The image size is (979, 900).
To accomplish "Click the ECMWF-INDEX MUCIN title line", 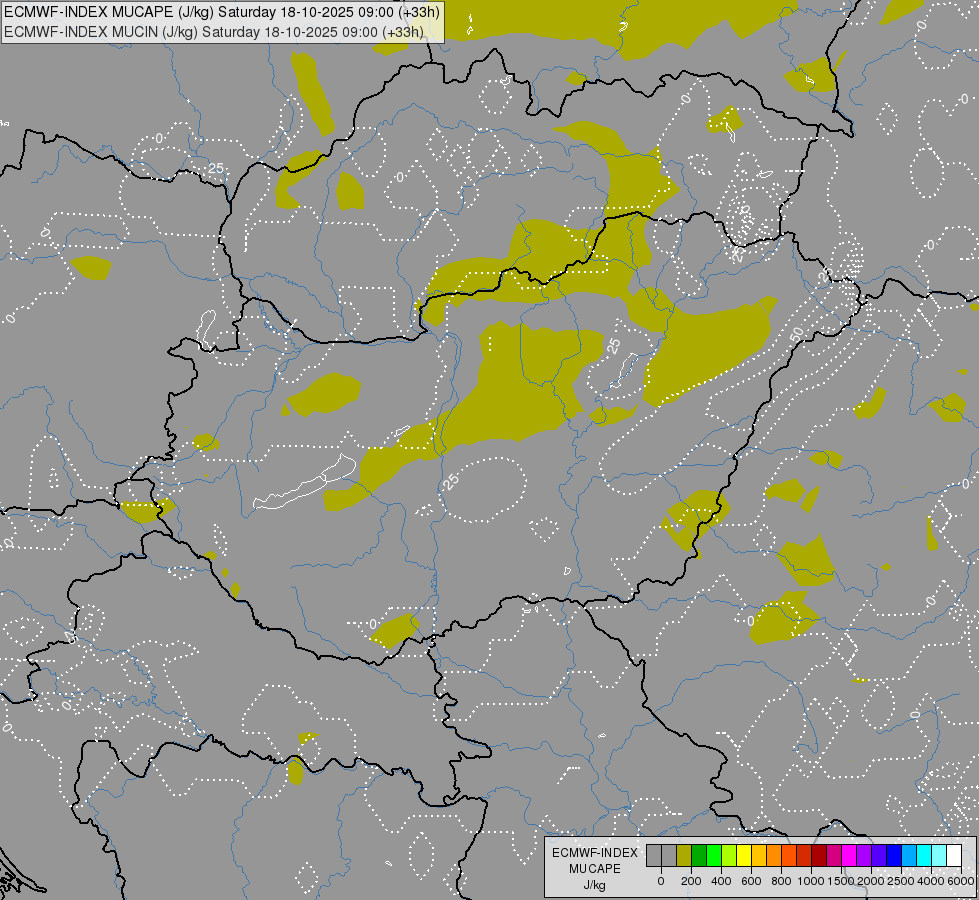I will point(214,31).
